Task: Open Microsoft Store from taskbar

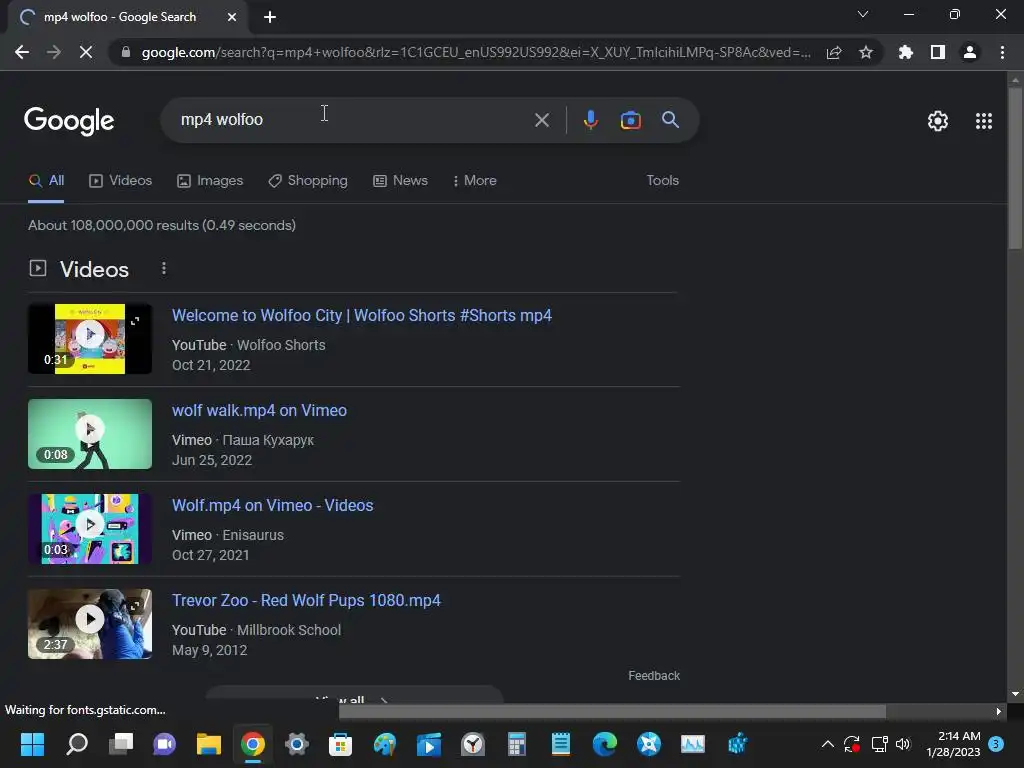Action: 340,744
